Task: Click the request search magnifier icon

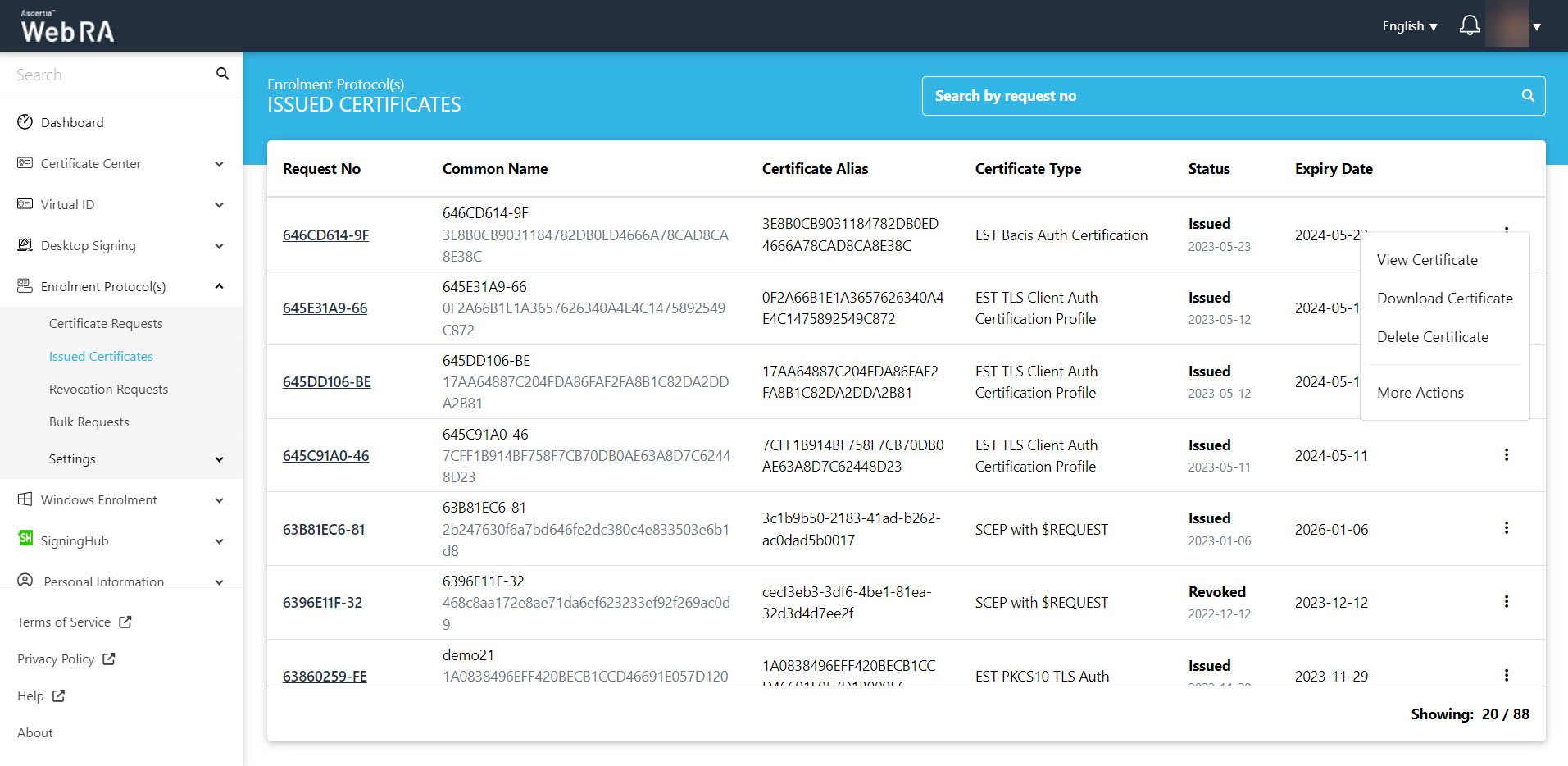Action: point(1528,96)
